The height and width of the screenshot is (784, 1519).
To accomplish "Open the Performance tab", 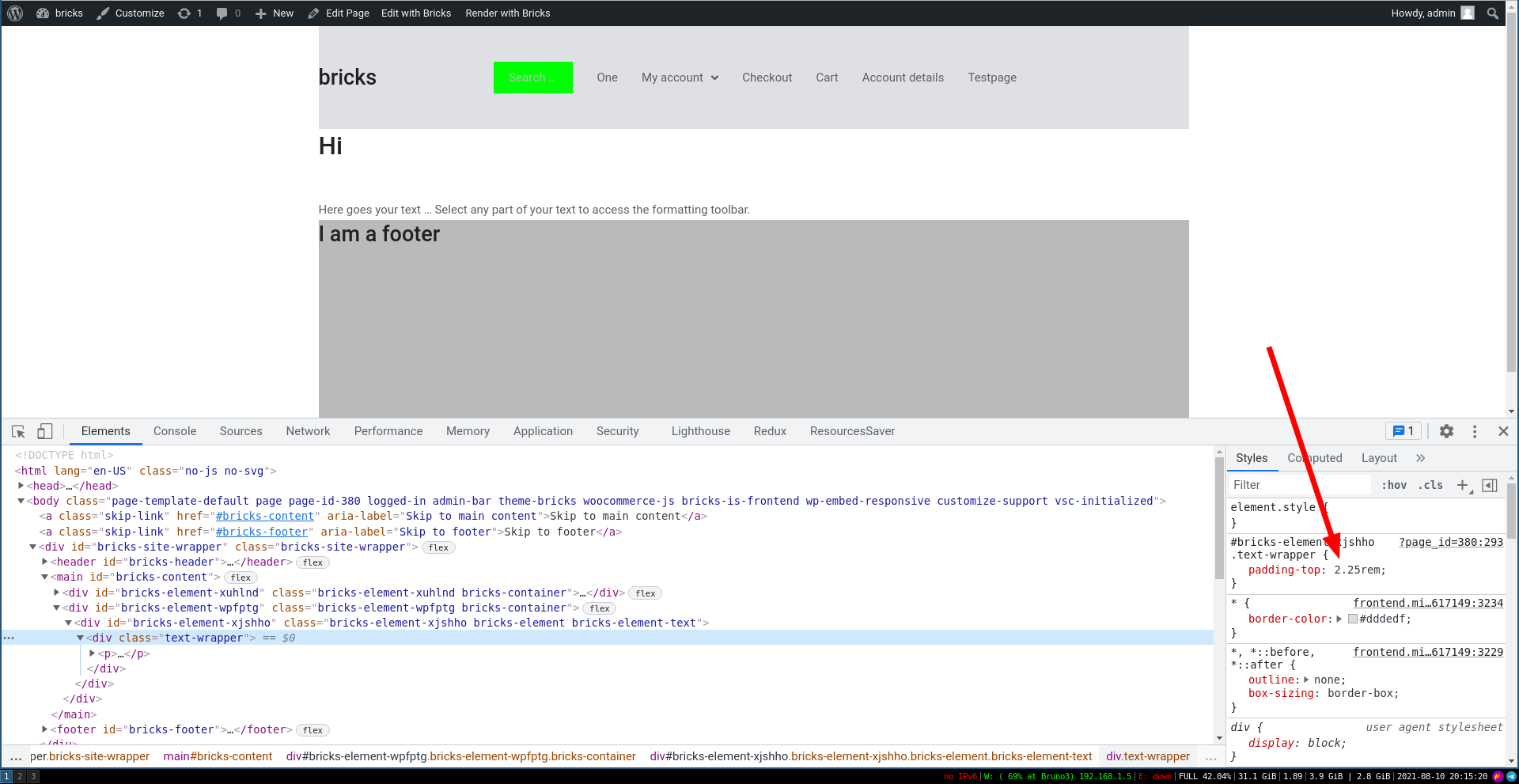I will [388, 431].
